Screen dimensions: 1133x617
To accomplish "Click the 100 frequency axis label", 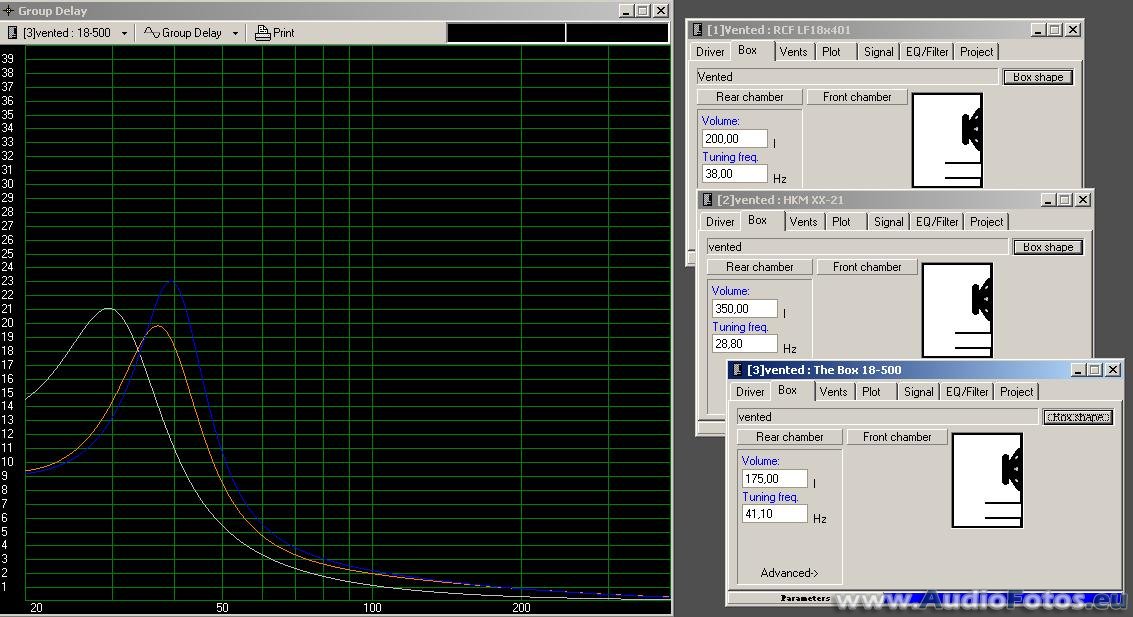I will pos(372,608).
